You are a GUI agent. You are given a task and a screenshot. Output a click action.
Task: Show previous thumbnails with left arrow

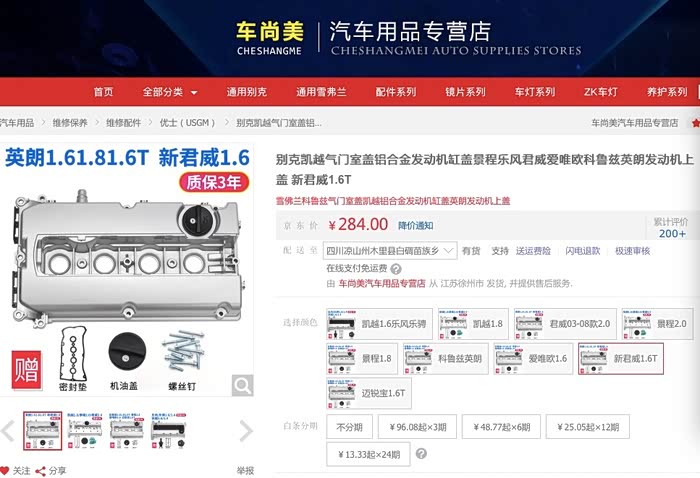click(8, 431)
